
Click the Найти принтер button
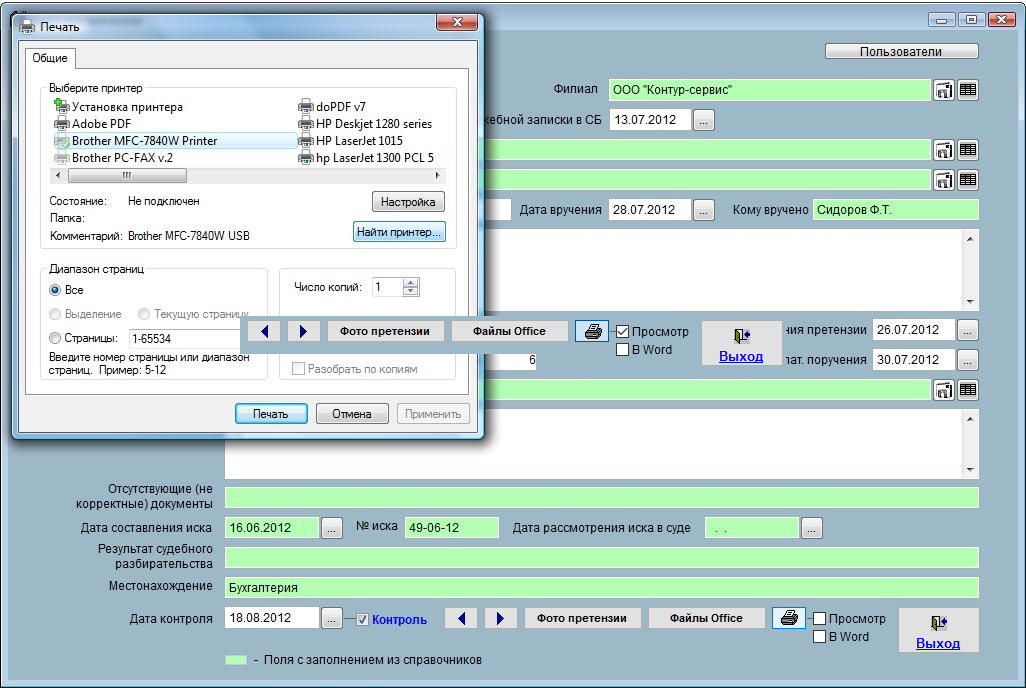coord(400,232)
